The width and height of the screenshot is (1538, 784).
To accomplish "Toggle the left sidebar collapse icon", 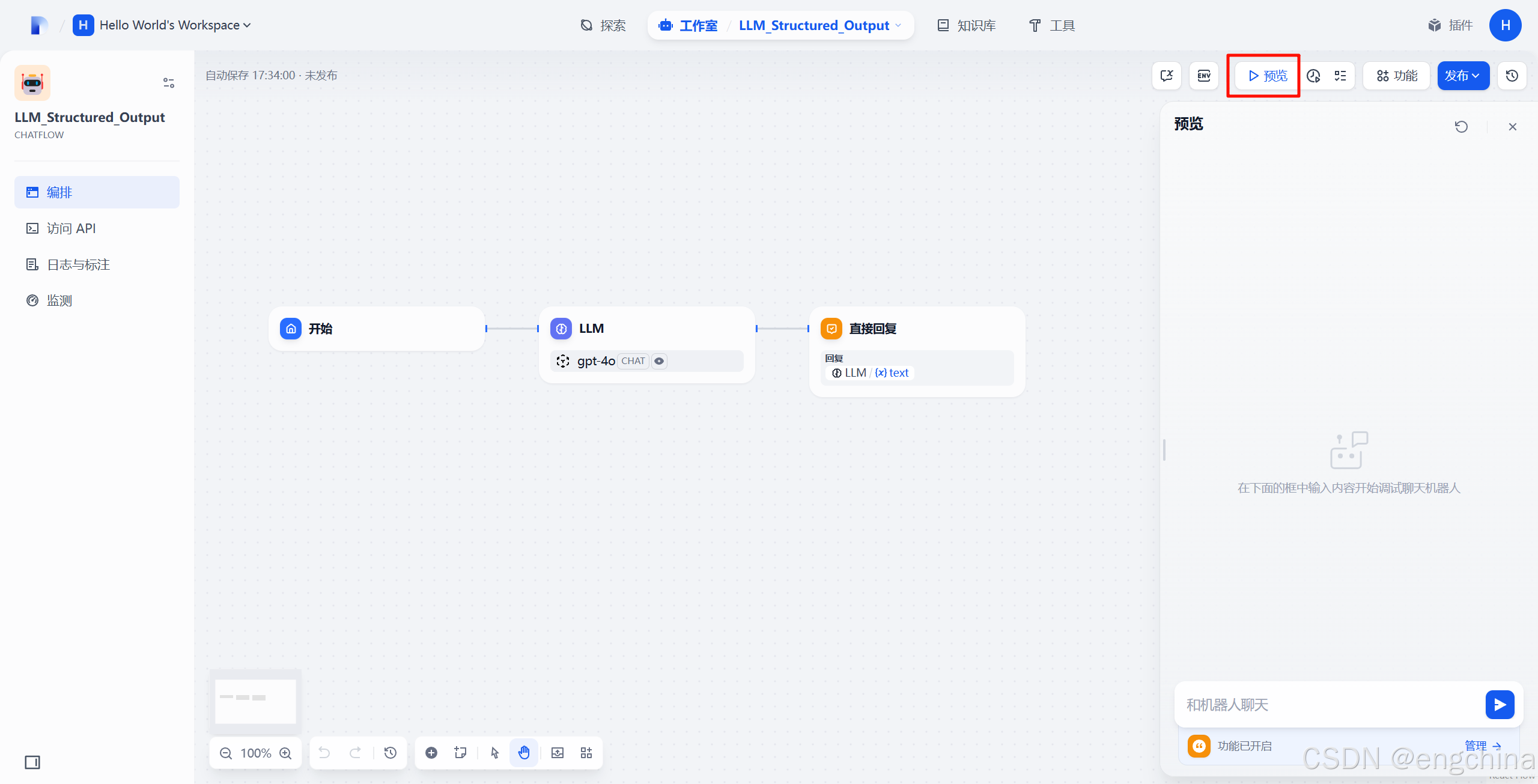I will tap(32, 762).
